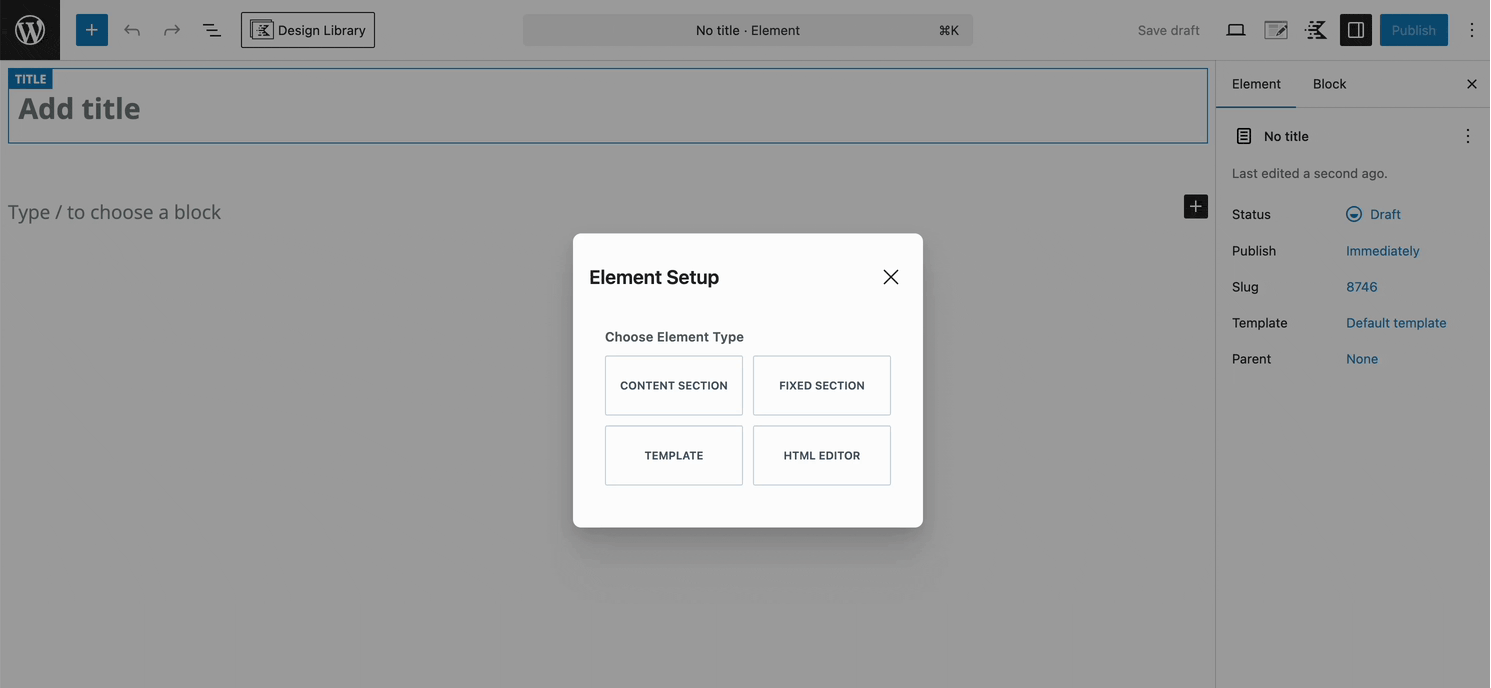Image resolution: width=1491 pixels, height=688 pixels.
Task: Open the Default template link
Action: click(1396, 323)
